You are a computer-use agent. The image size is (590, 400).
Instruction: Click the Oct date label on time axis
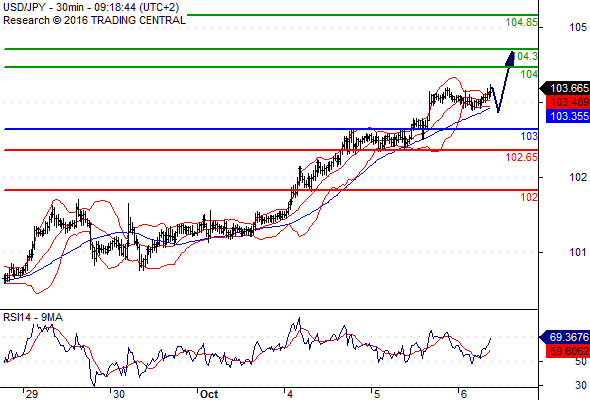209,394
